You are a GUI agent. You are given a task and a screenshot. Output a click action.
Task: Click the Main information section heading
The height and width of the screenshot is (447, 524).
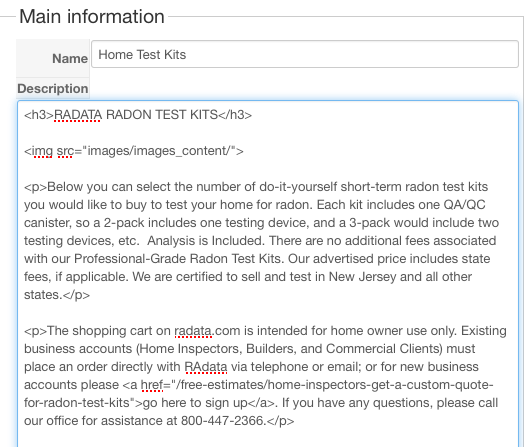92,16
